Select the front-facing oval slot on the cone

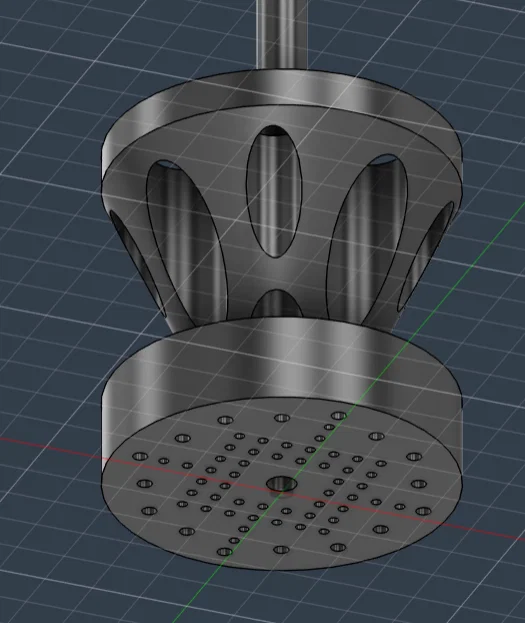[274, 191]
